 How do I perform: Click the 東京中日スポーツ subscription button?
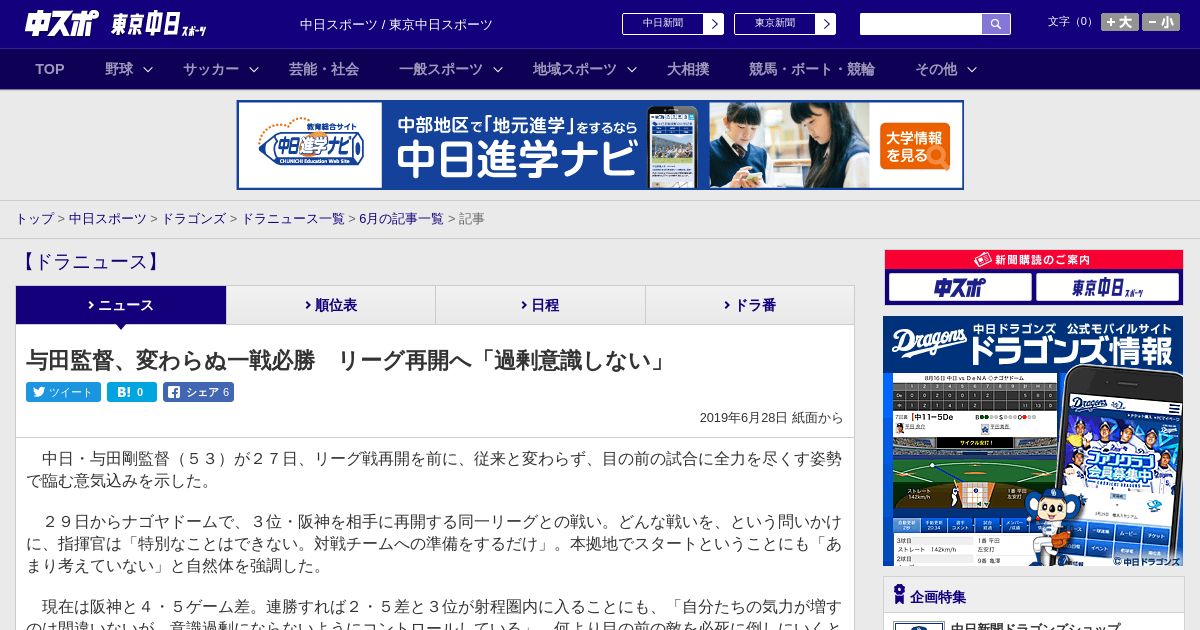click(1107, 288)
